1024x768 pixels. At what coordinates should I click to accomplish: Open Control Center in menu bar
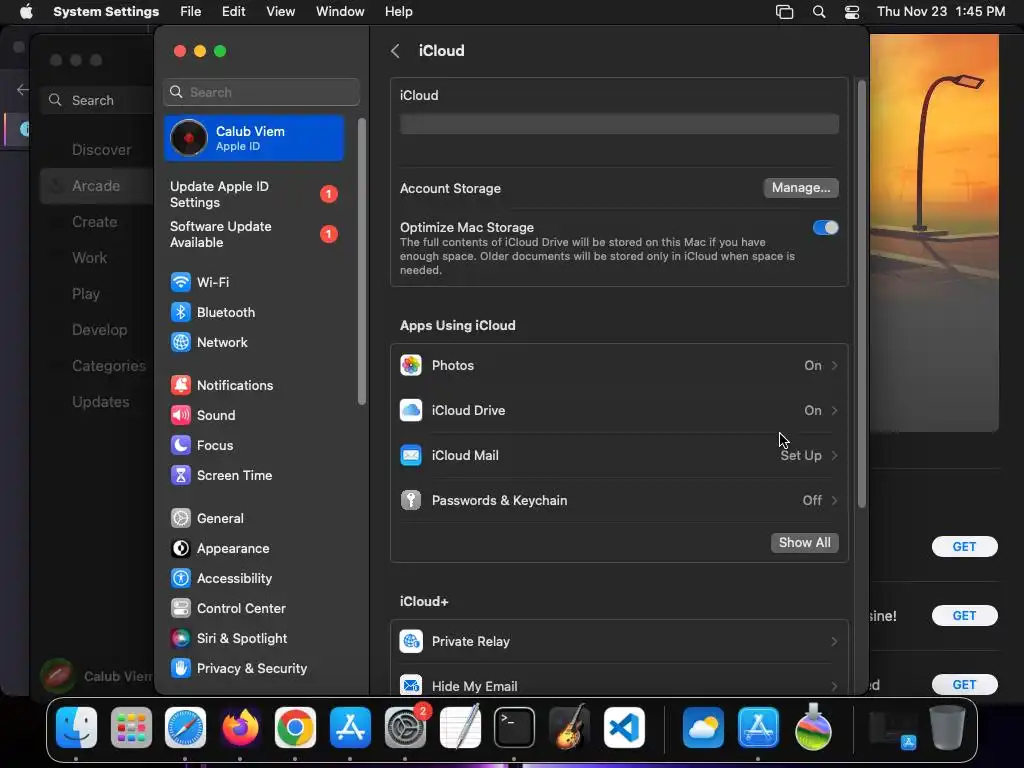click(x=852, y=12)
